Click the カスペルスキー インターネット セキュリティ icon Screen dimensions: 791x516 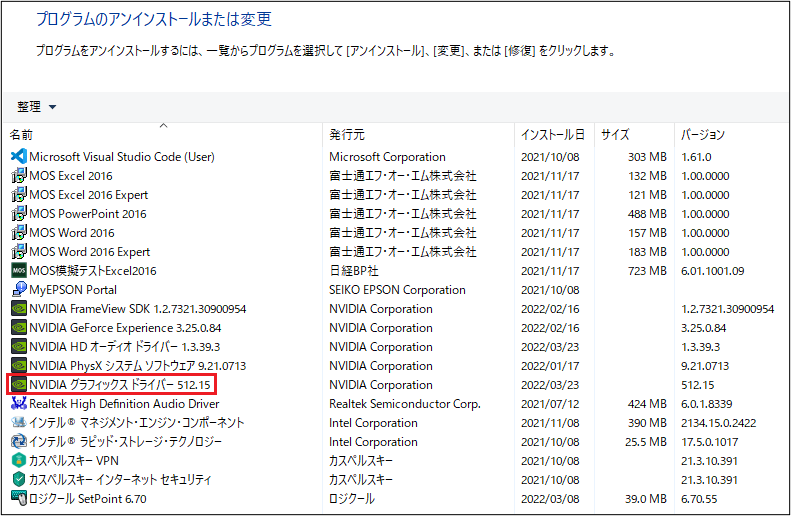pyautogui.click(x=19, y=479)
